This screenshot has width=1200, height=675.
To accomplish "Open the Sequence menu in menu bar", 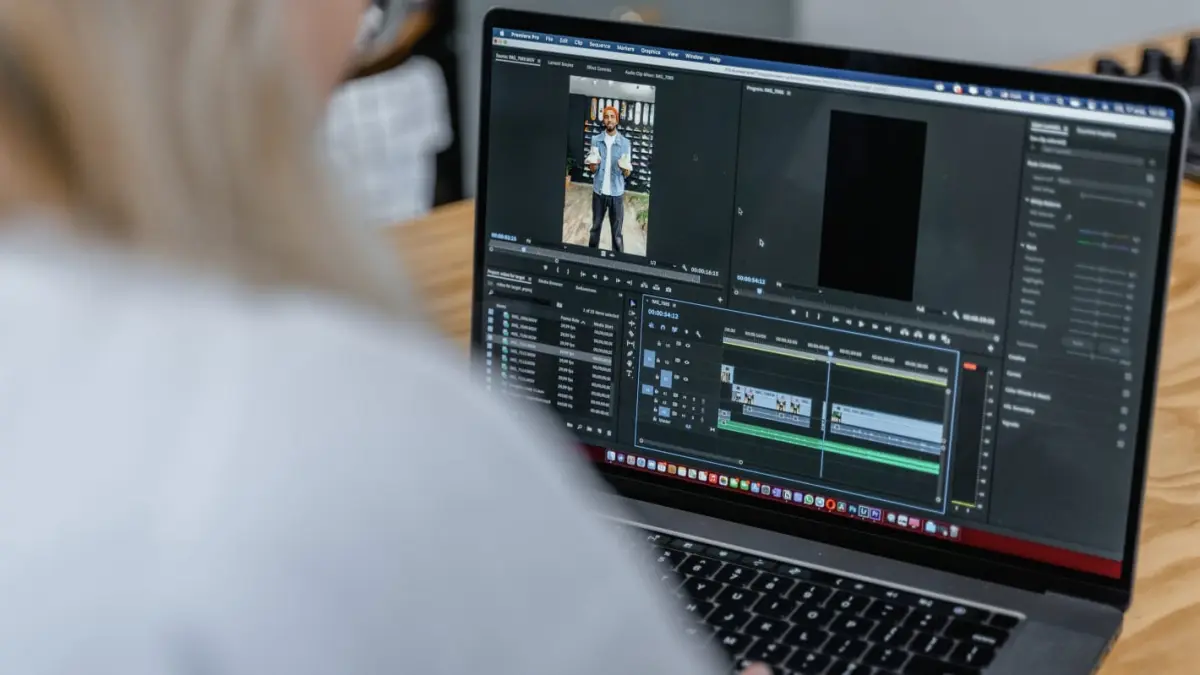I will tap(600, 45).
